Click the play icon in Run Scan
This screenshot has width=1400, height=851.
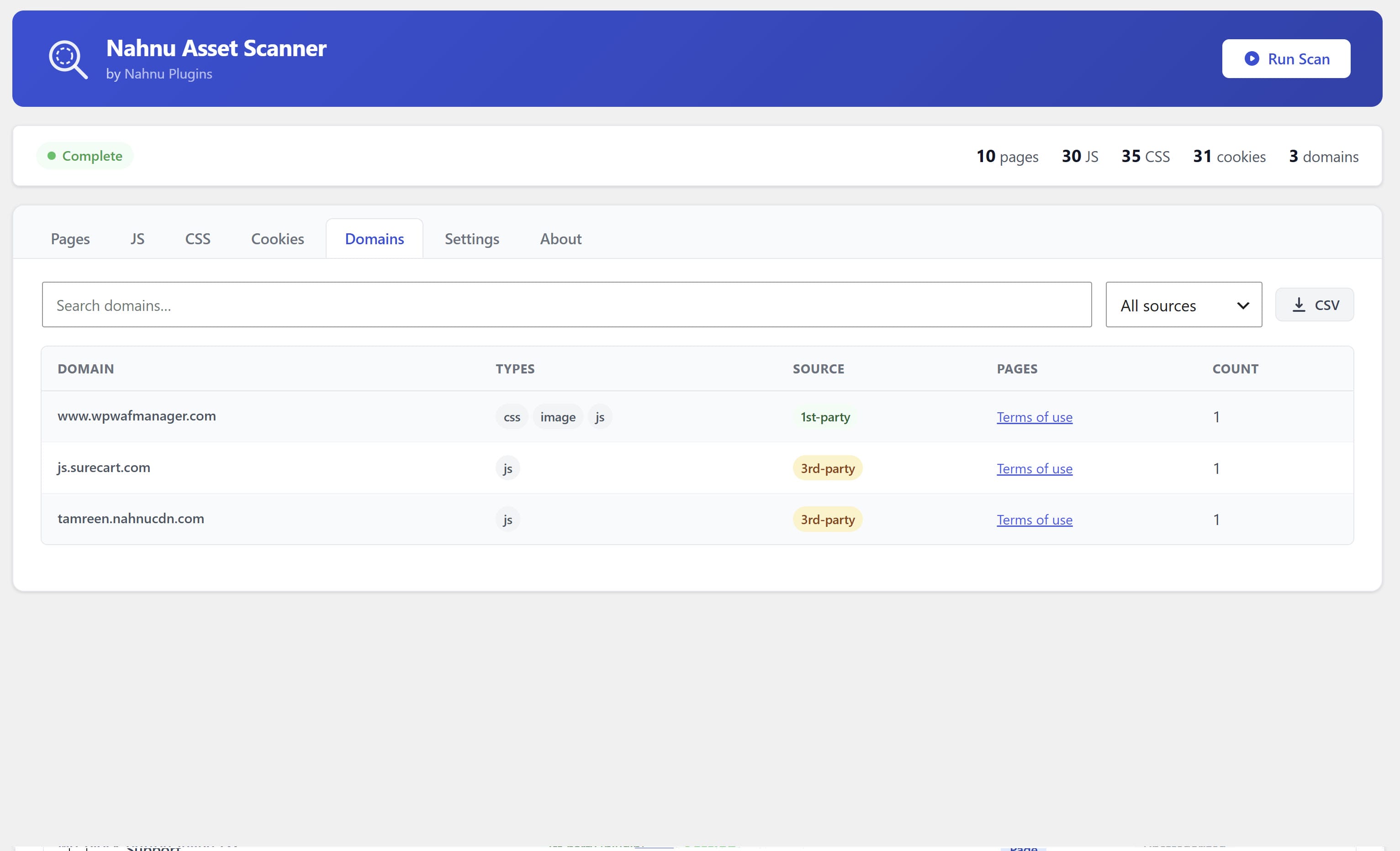(1251, 58)
